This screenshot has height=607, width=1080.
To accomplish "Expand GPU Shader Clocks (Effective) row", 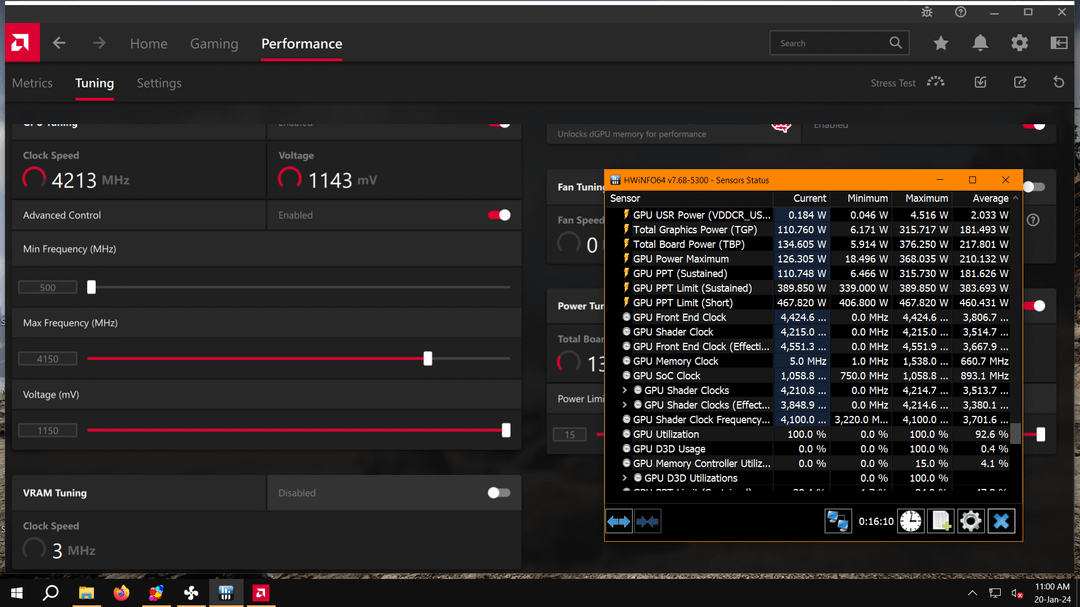I will coord(625,405).
